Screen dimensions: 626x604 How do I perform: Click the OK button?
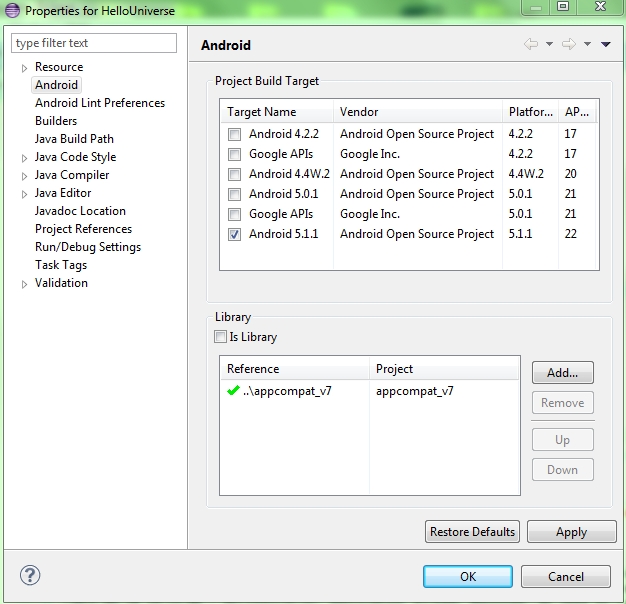467,577
